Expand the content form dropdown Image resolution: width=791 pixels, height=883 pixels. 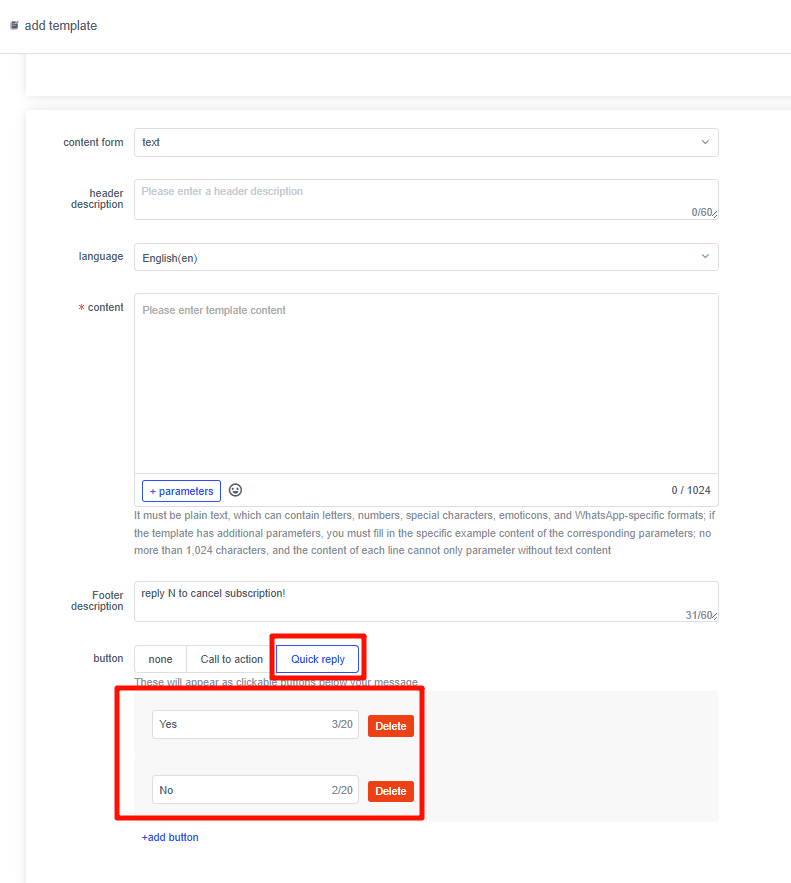426,142
